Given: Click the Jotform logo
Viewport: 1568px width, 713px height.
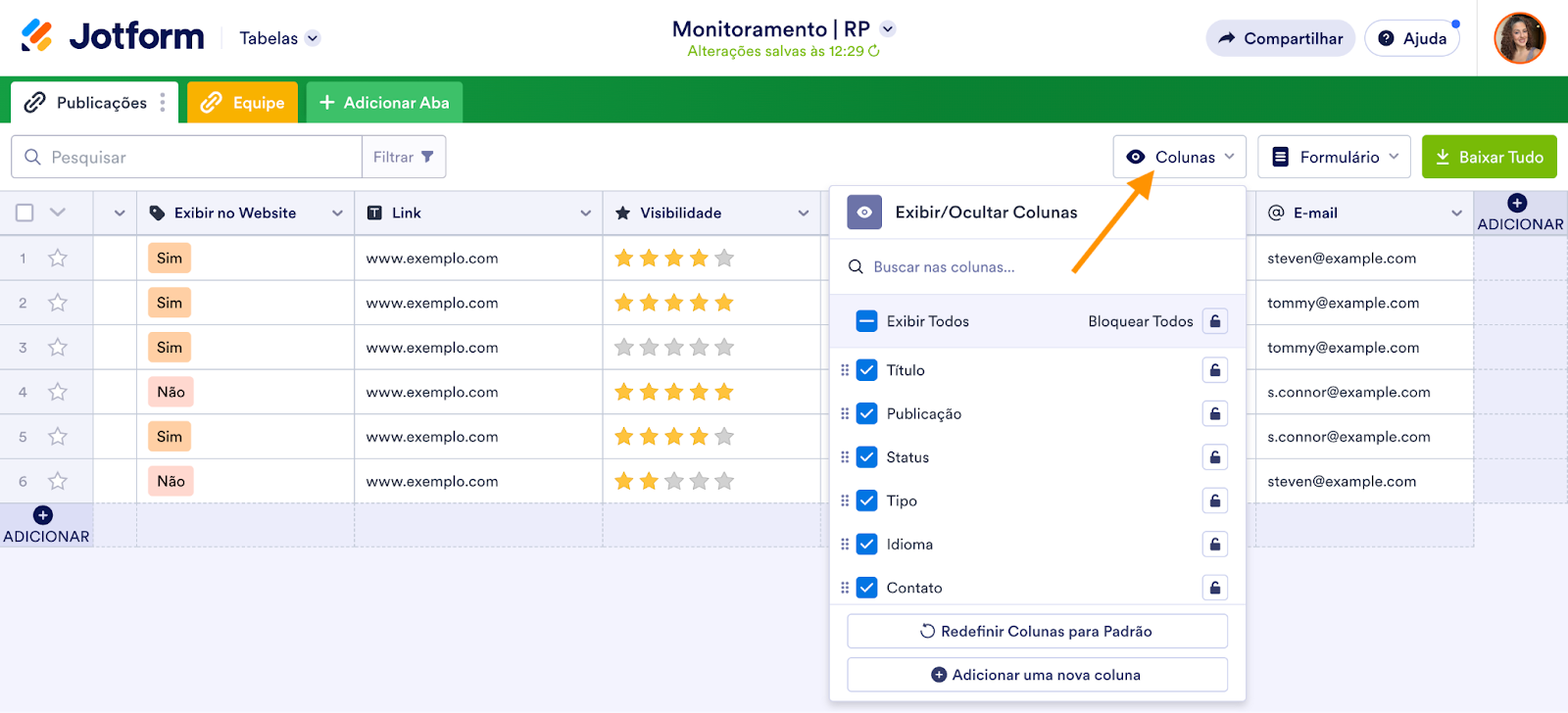Looking at the screenshot, I should click(113, 37).
